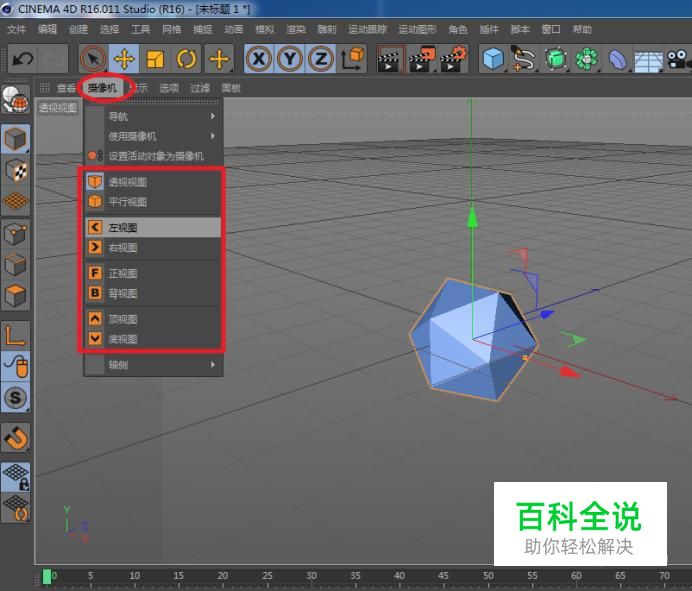Switch to 顶视图 top view
This screenshot has width=692, height=591.
click(153, 319)
